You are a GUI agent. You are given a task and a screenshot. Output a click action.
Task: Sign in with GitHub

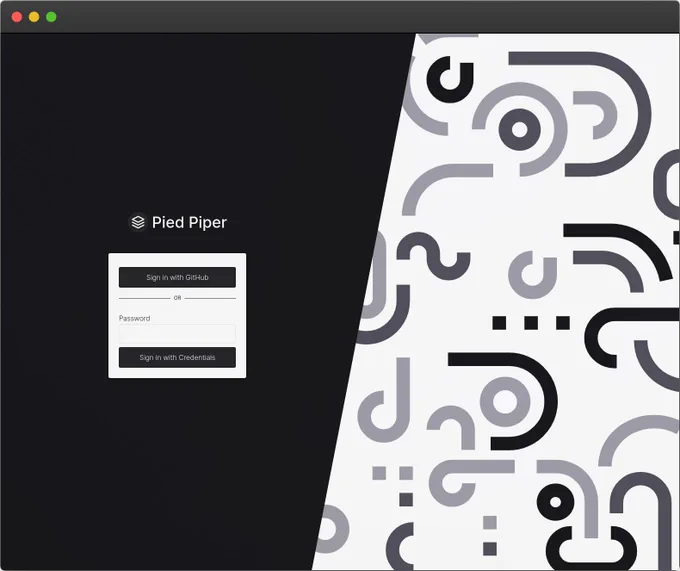(177, 277)
